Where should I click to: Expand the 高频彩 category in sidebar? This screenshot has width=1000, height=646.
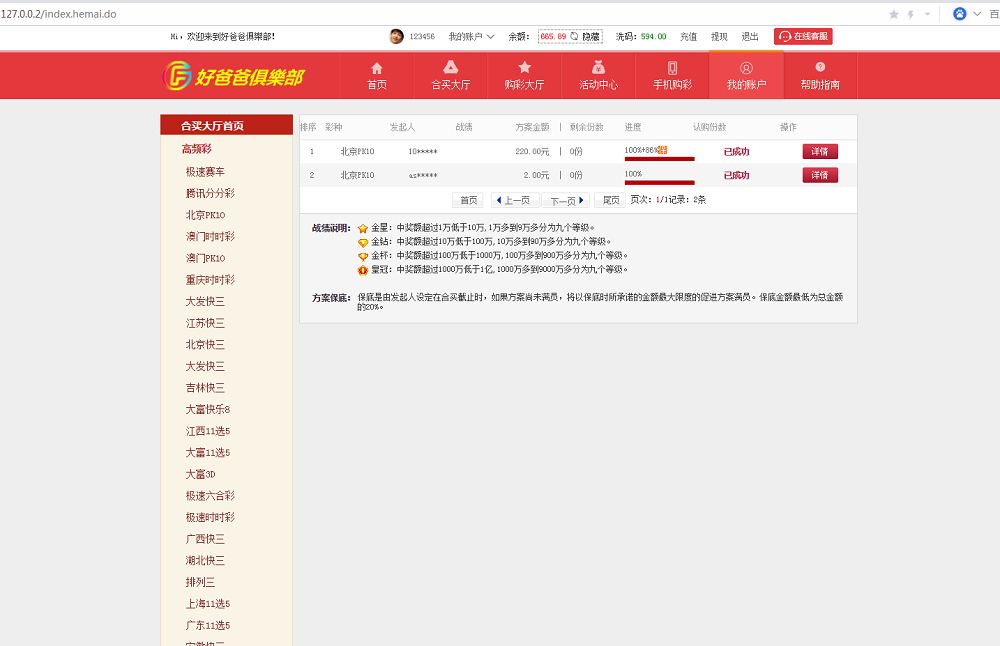pyautogui.click(x=196, y=149)
